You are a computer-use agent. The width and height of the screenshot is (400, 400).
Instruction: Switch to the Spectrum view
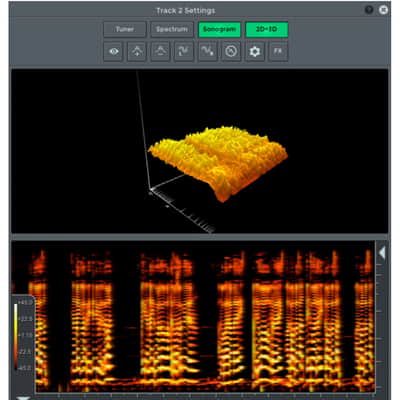click(172, 30)
